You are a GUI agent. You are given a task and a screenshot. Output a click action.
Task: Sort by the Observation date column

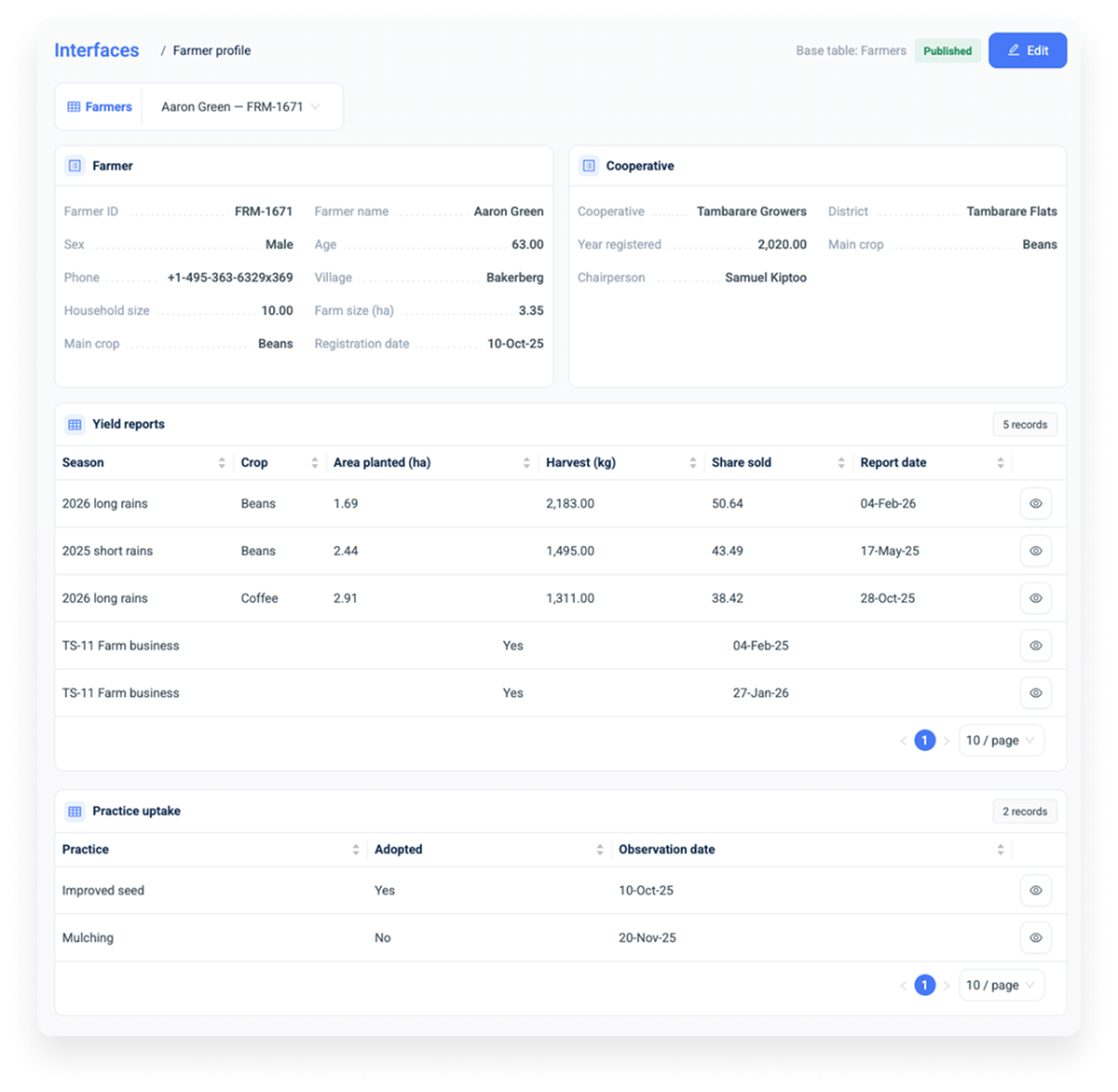[1001, 850]
